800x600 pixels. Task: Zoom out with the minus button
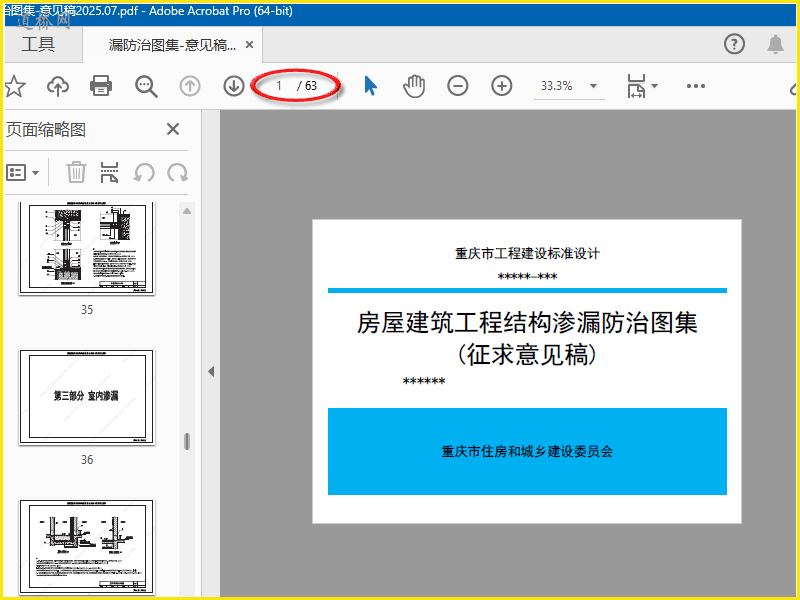coord(458,86)
